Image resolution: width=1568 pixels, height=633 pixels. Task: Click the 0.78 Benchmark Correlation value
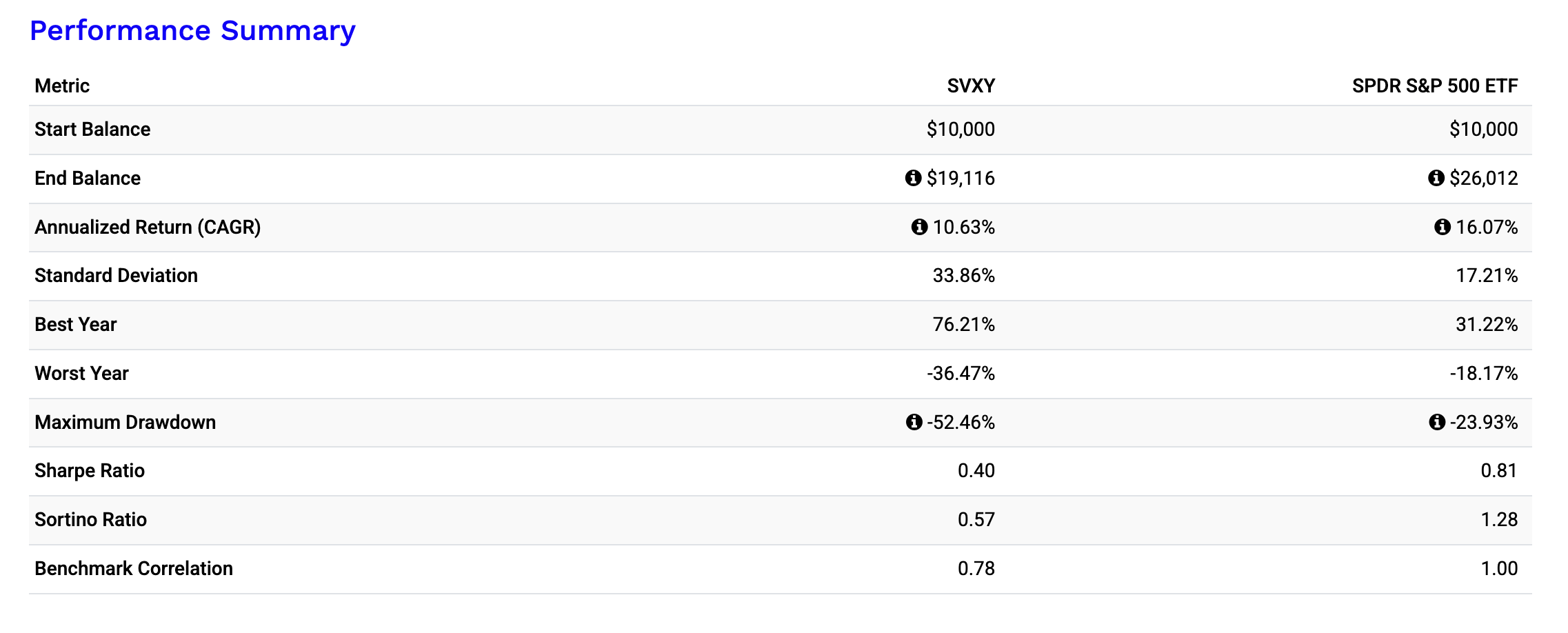976,568
